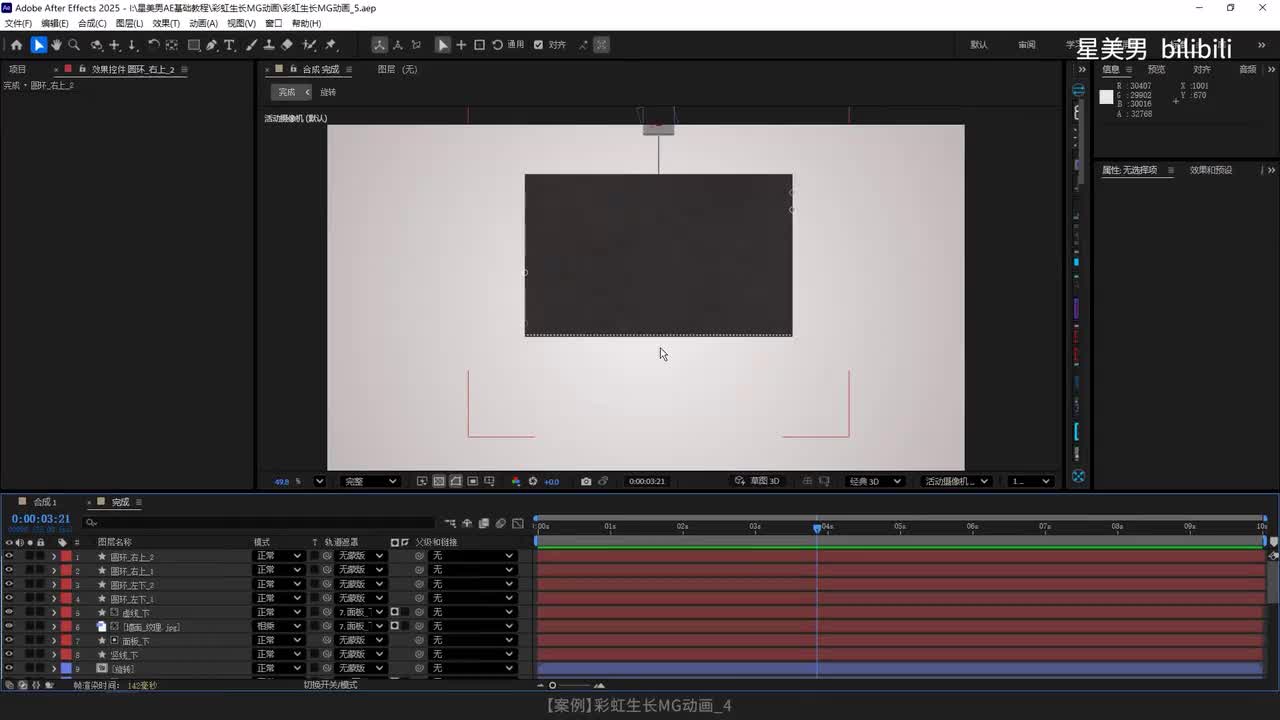This screenshot has width=1280, height=720.
Task: Open the 合成(C) menu
Action: 92,23
